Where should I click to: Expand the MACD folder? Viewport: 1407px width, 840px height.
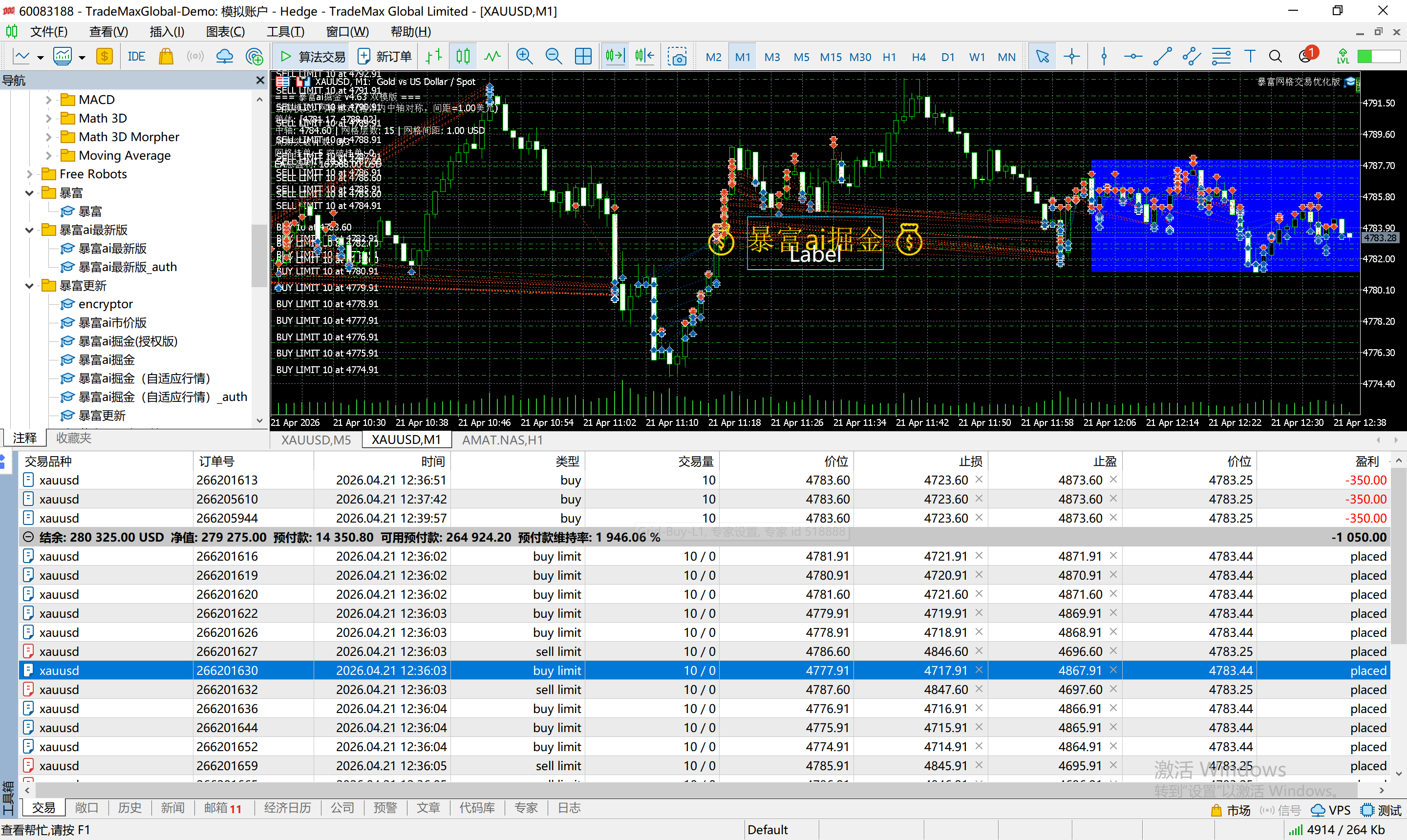pos(49,100)
